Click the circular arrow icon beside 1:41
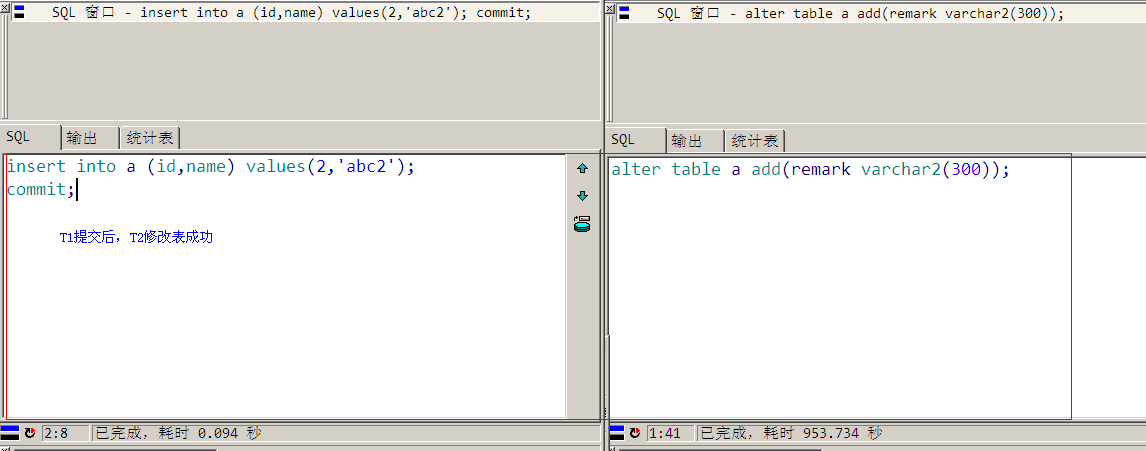Viewport: 1146px width, 451px height. (x=636, y=433)
